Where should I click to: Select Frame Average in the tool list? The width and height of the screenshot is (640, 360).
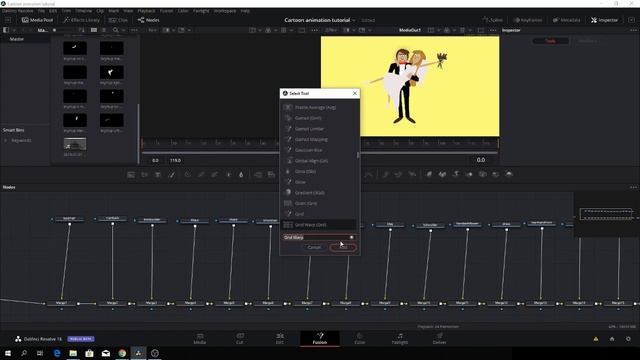point(319,107)
